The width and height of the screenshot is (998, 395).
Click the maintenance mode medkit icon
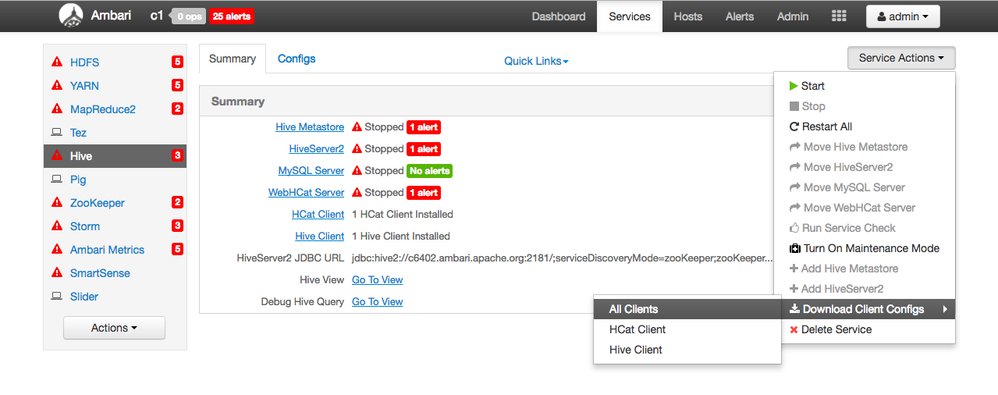tap(794, 248)
